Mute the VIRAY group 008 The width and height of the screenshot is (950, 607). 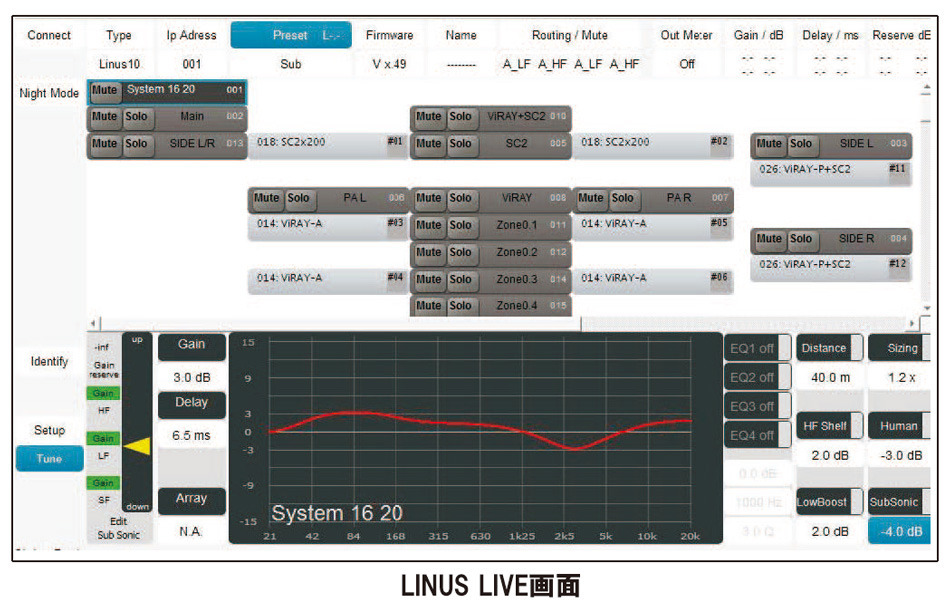(428, 199)
